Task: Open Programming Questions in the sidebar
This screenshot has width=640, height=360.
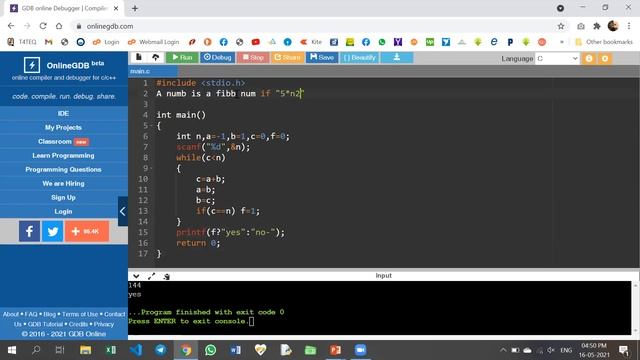Action: click(63, 169)
